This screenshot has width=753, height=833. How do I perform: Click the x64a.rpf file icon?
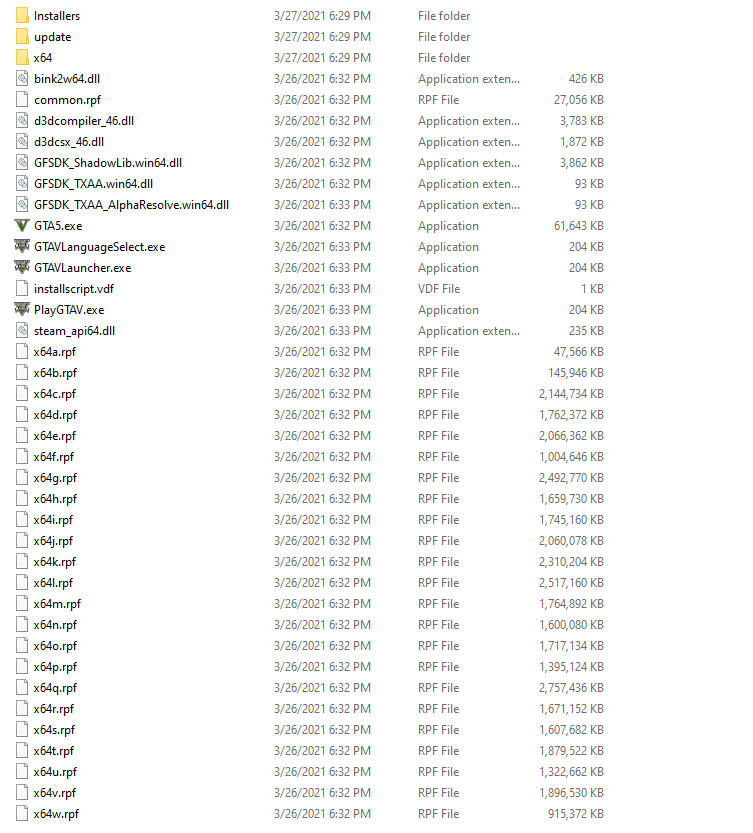(x=22, y=351)
